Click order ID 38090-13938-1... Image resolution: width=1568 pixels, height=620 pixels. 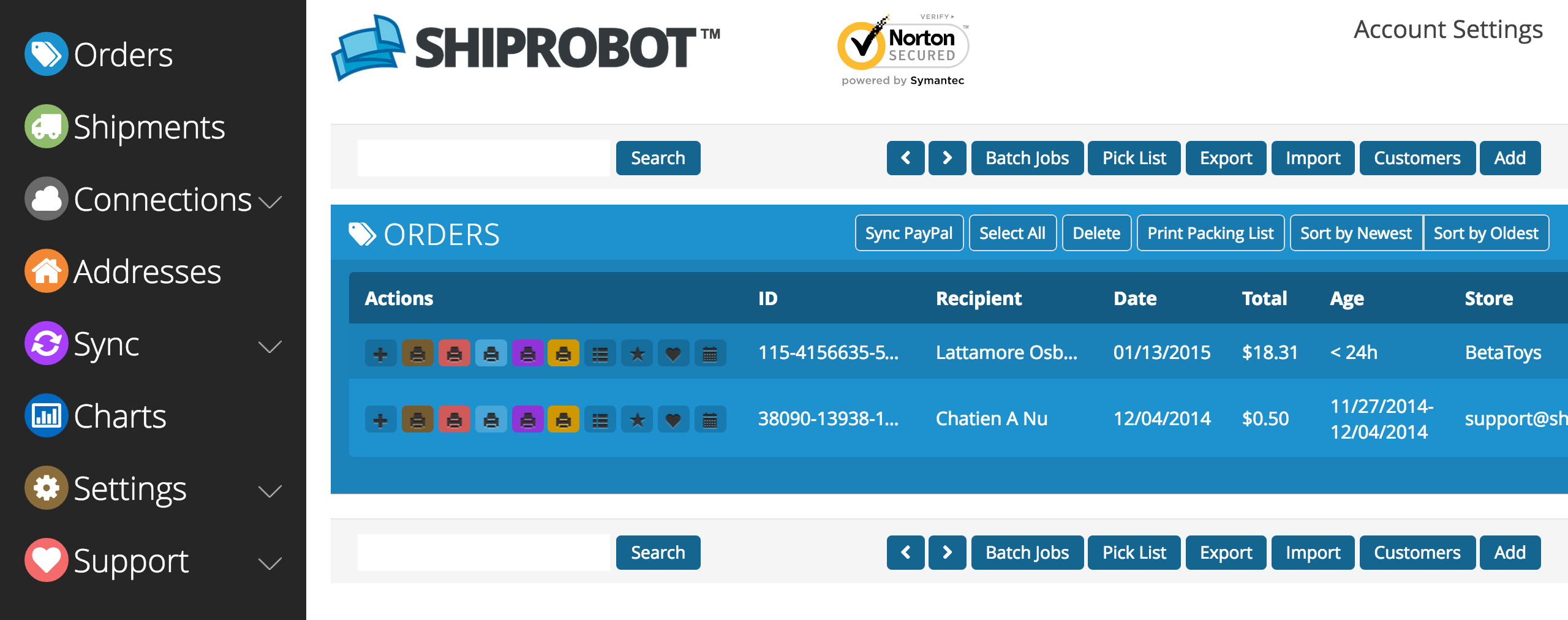(x=828, y=418)
